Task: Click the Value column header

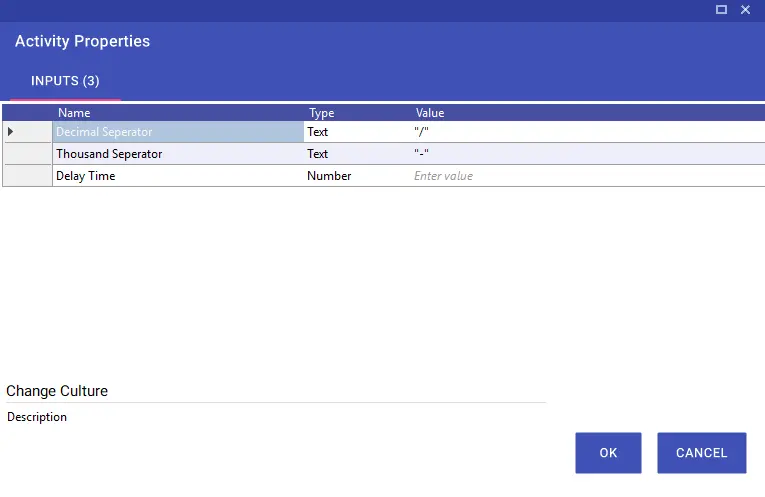Action: pyautogui.click(x=588, y=113)
